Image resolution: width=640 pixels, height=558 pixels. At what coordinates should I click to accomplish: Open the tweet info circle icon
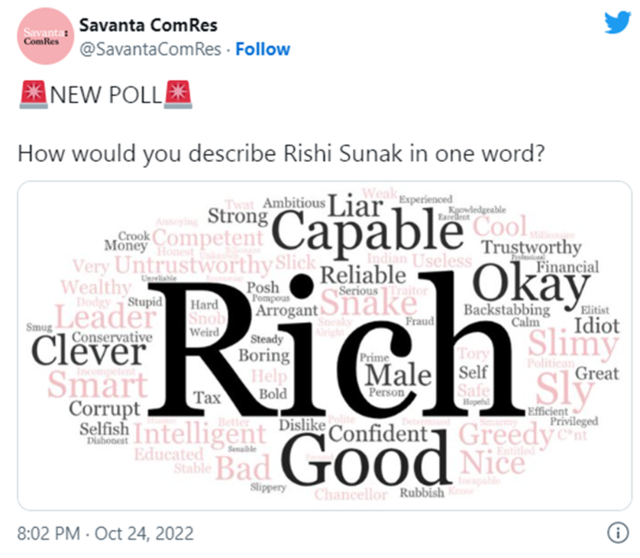617,529
